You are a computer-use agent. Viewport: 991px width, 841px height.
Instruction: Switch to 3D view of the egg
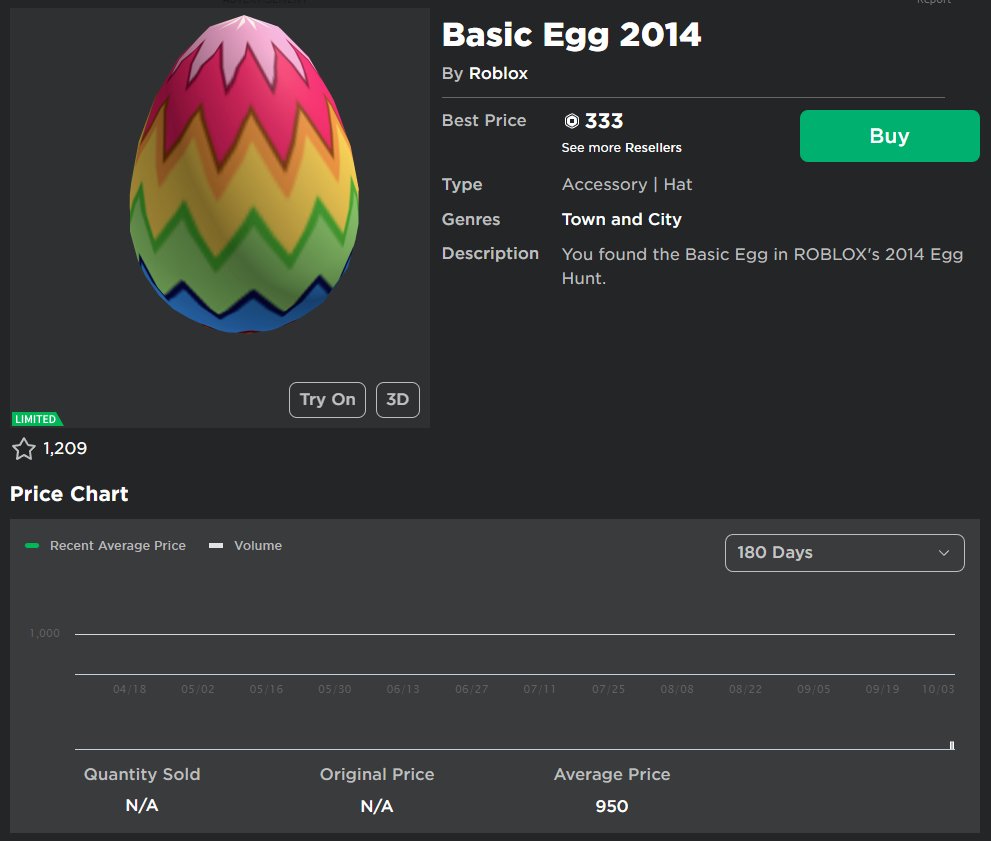(397, 399)
